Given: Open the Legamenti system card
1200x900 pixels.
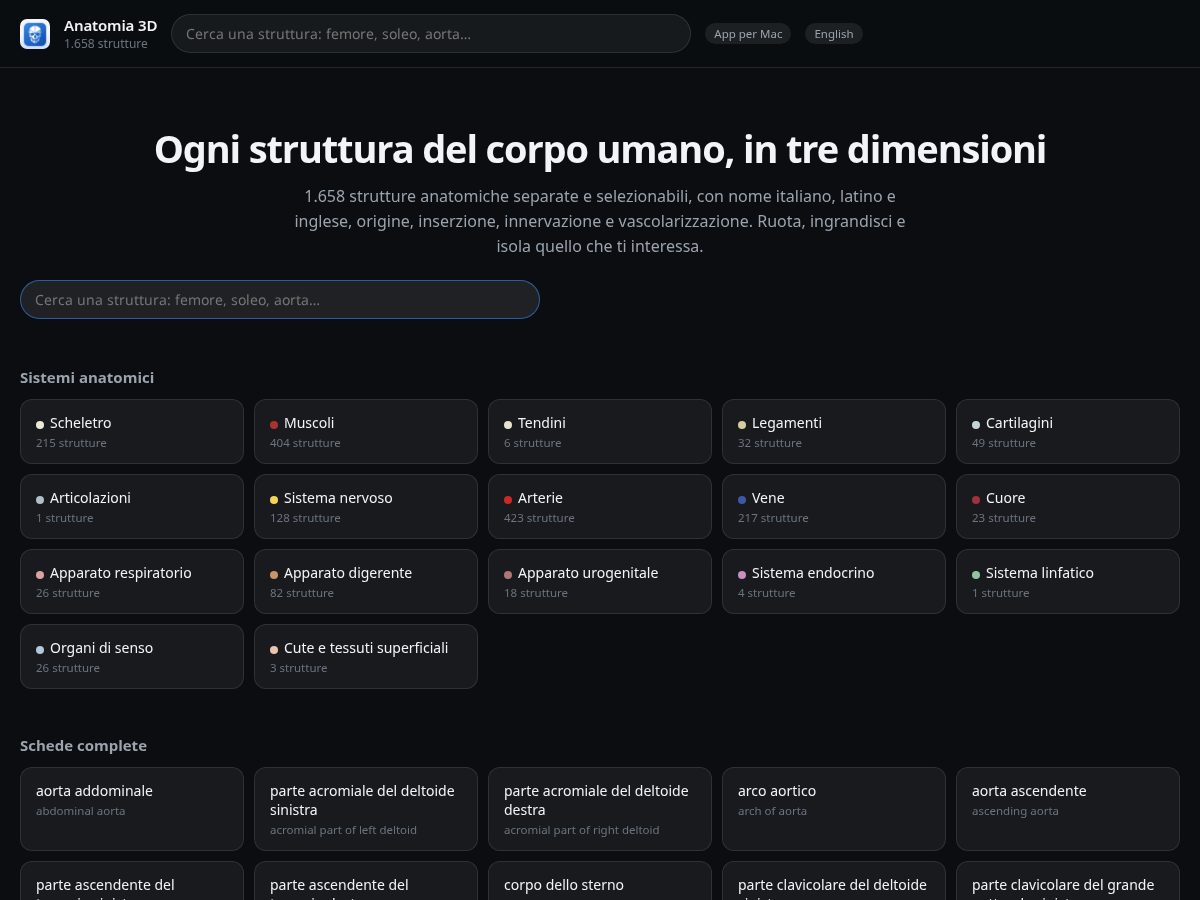Looking at the screenshot, I should coord(834,432).
